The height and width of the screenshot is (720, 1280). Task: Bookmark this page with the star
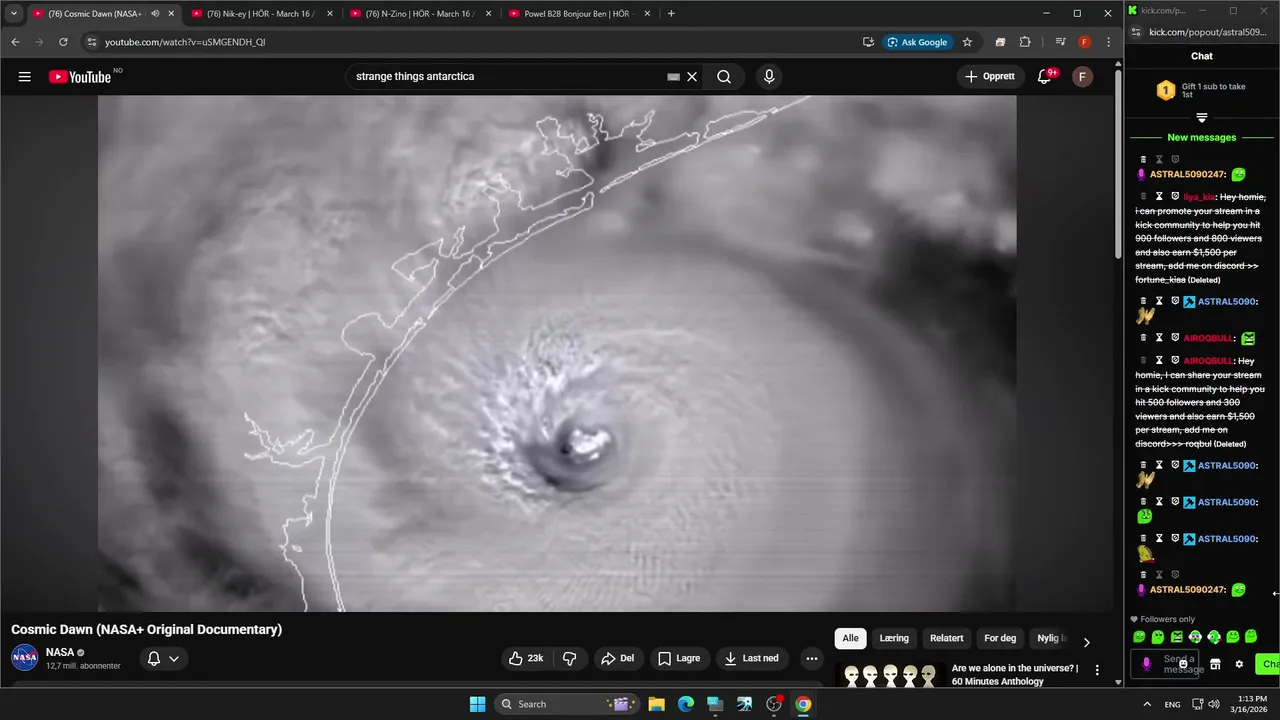(x=967, y=42)
